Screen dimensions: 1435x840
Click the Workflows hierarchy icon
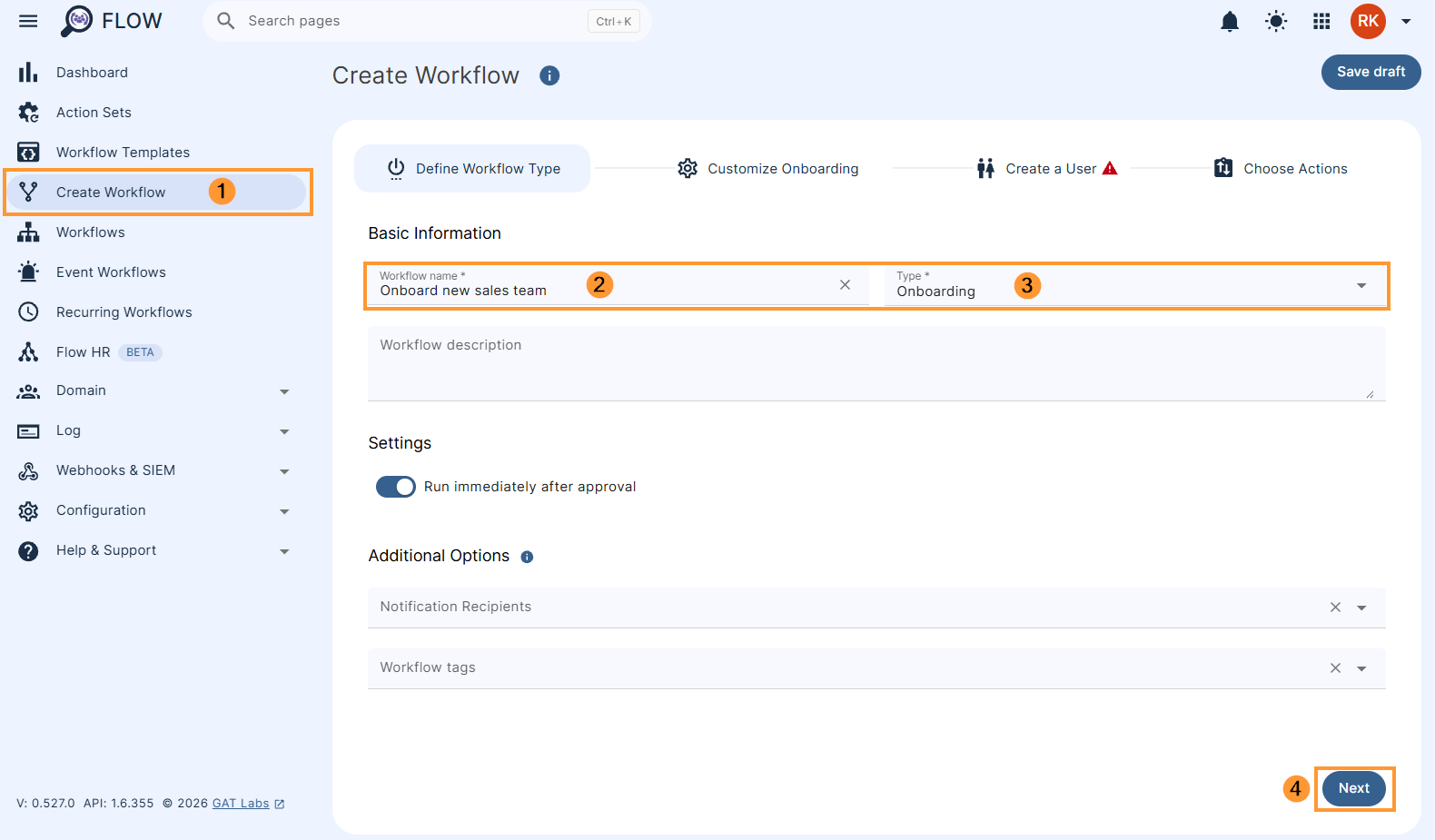coord(28,232)
